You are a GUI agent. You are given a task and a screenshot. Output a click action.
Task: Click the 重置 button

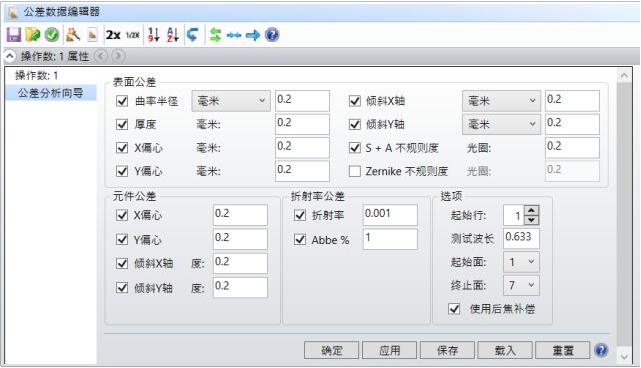pyautogui.click(x=563, y=350)
